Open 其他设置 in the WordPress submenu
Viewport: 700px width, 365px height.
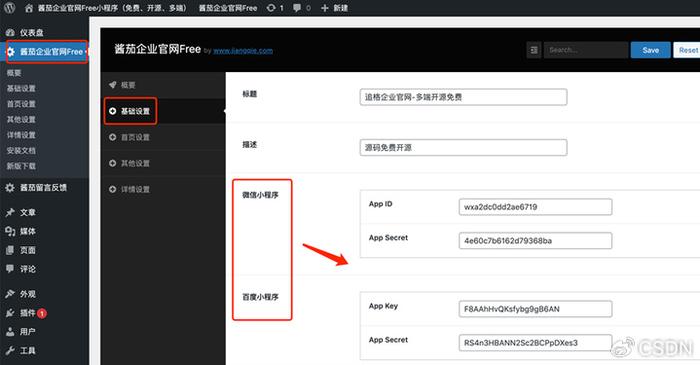pyautogui.click(x=21, y=120)
